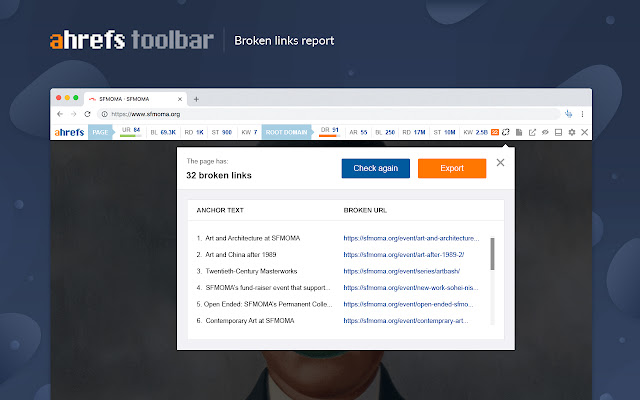Click the DR 91 domain rating metric
640x400 pixels.
(329, 131)
